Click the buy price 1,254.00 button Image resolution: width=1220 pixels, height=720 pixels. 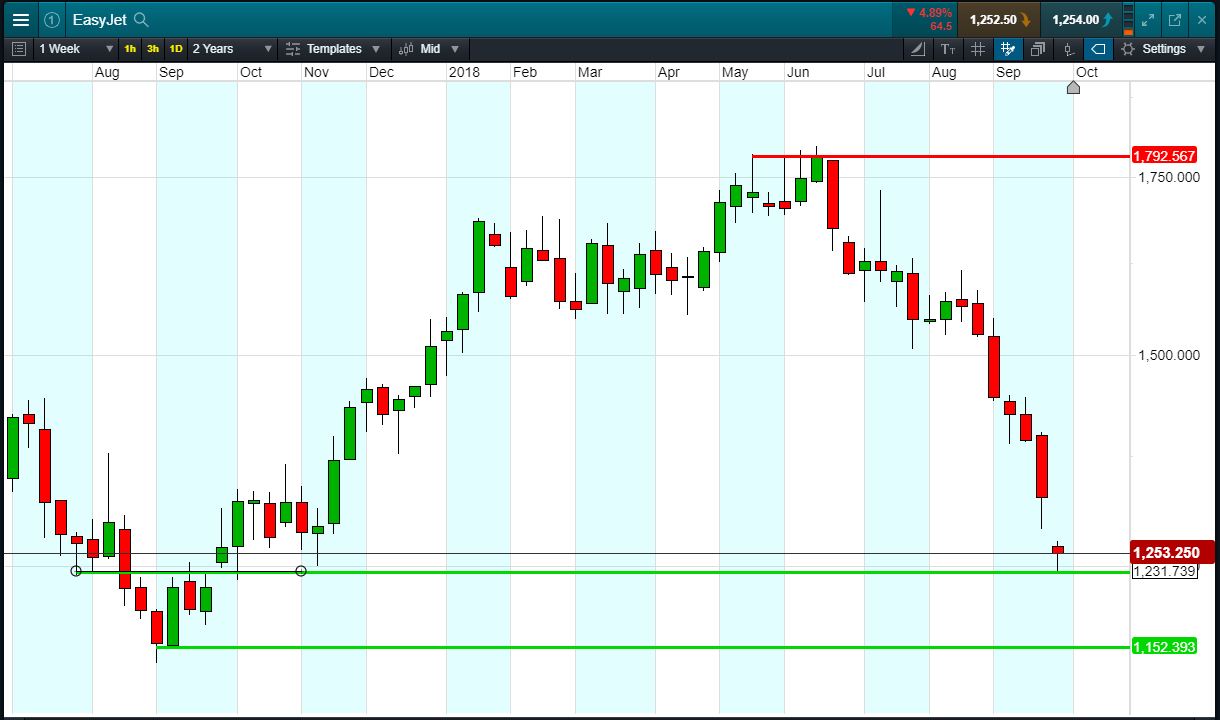[1081, 19]
